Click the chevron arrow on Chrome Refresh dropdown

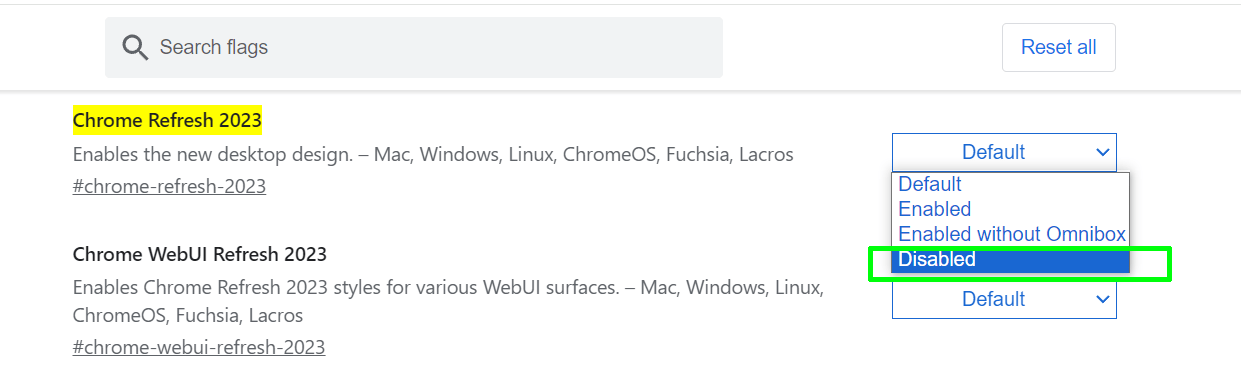(x=1102, y=152)
